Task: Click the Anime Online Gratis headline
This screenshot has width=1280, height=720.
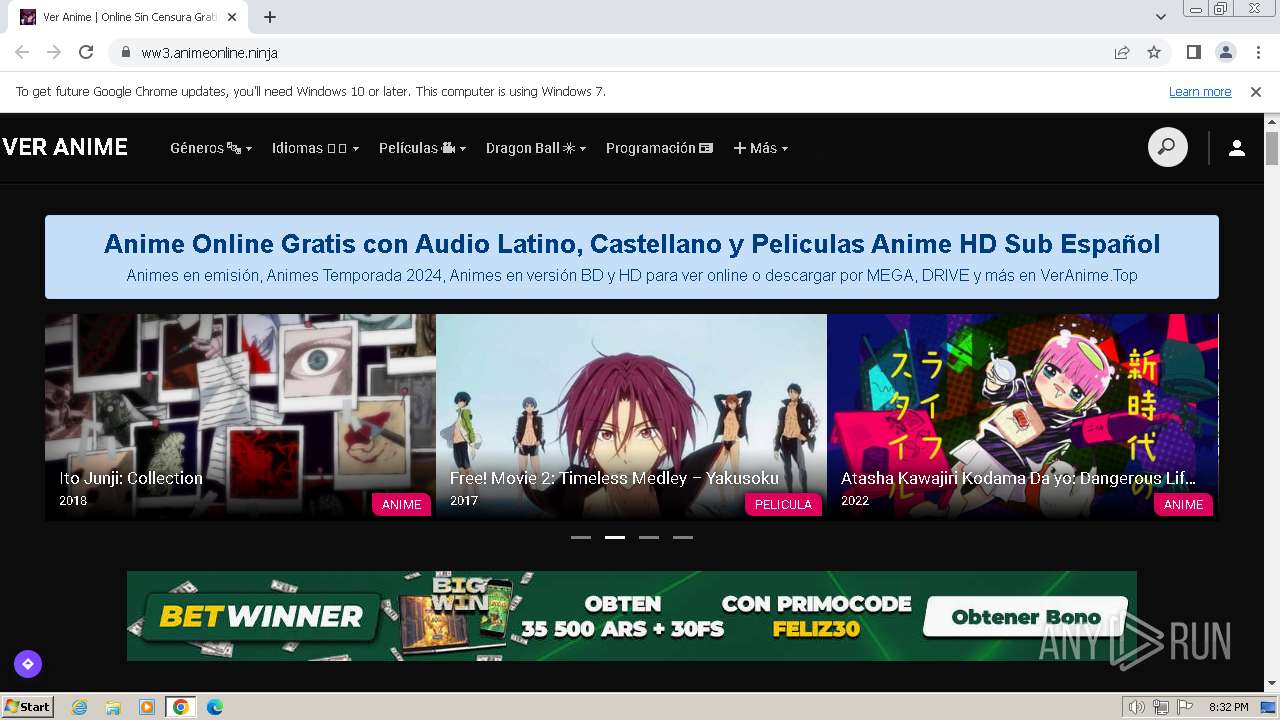Action: click(632, 243)
